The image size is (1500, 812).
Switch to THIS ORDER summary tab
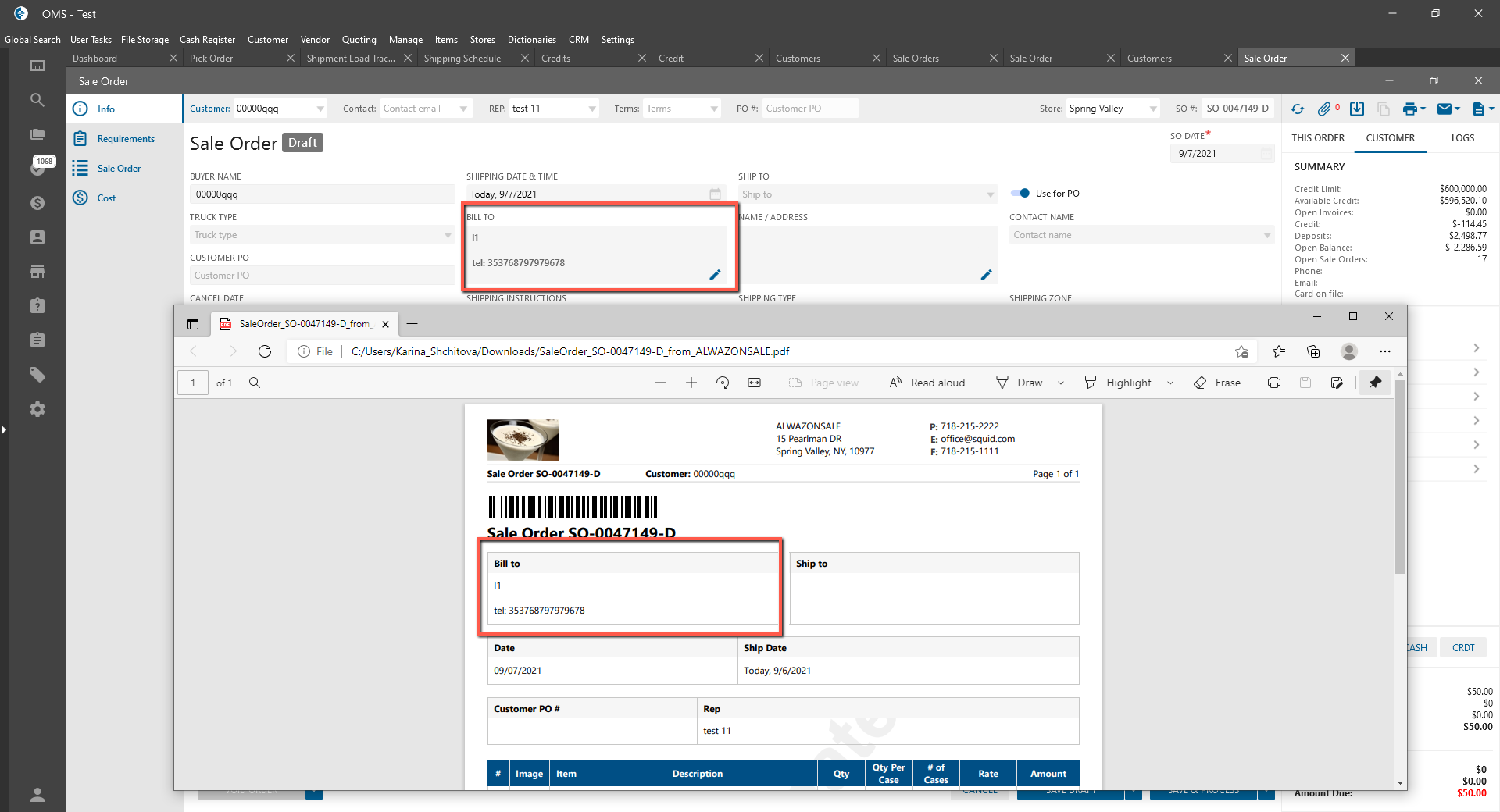[1318, 138]
